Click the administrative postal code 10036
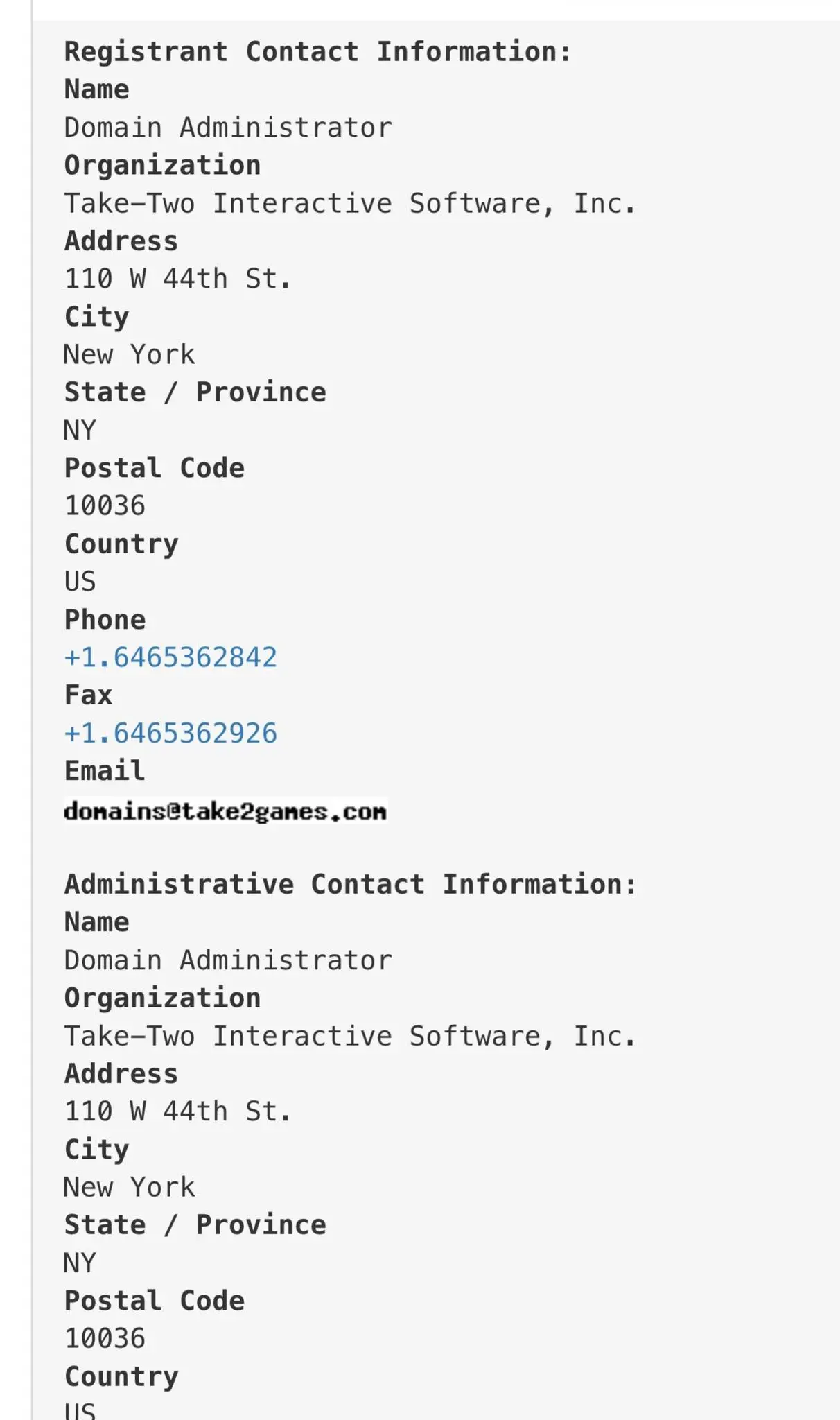Image resolution: width=840 pixels, height=1420 pixels. point(105,1339)
